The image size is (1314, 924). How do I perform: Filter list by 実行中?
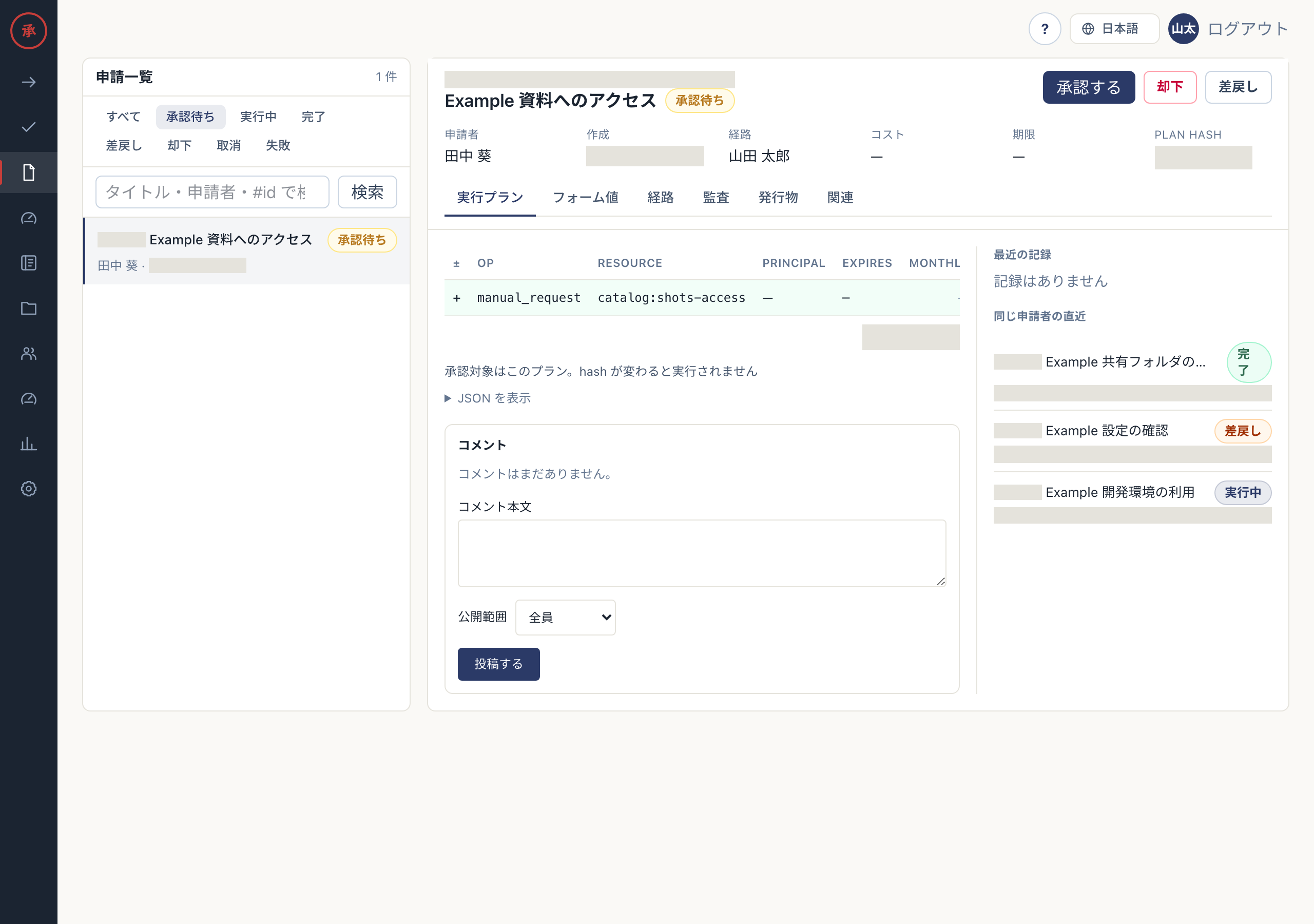258,117
